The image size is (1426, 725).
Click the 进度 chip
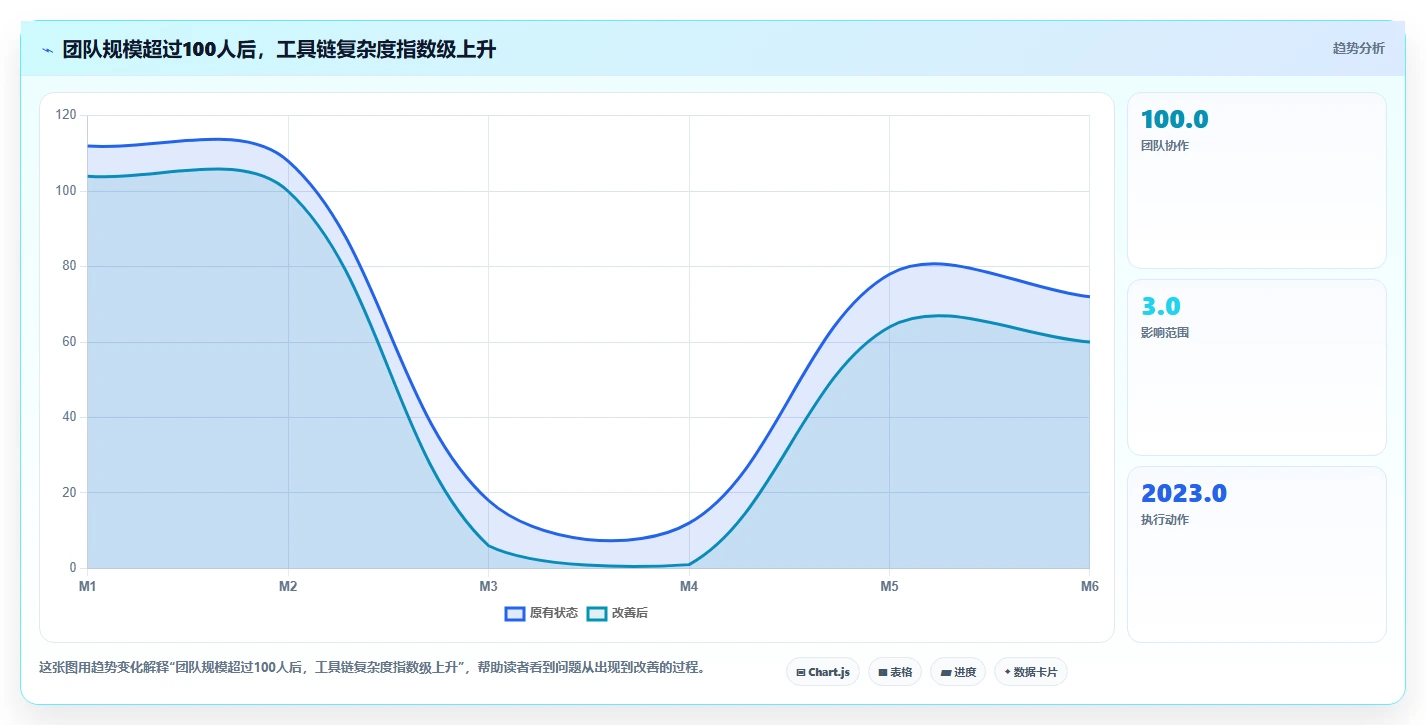click(958, 672)
